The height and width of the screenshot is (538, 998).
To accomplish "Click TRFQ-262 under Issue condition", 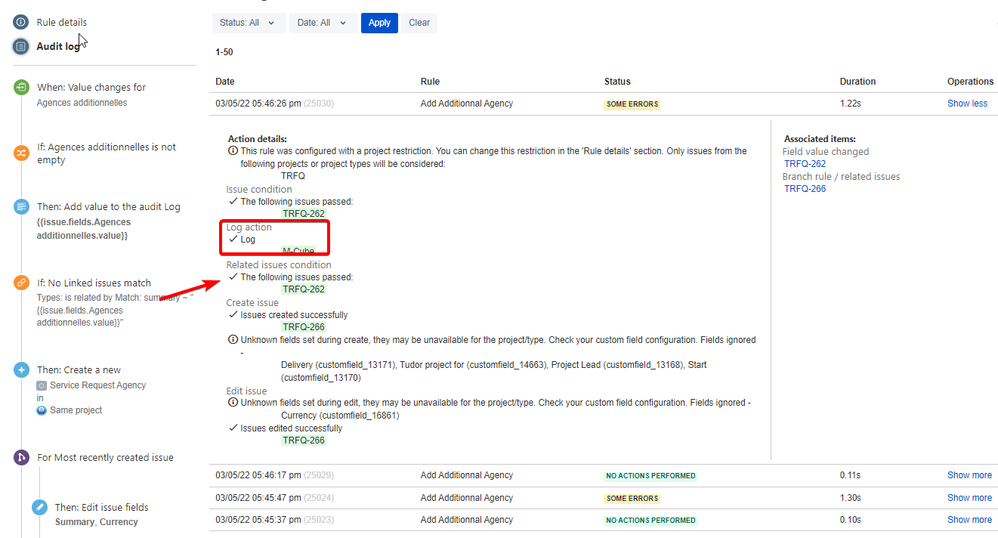I will coord(304,214).
